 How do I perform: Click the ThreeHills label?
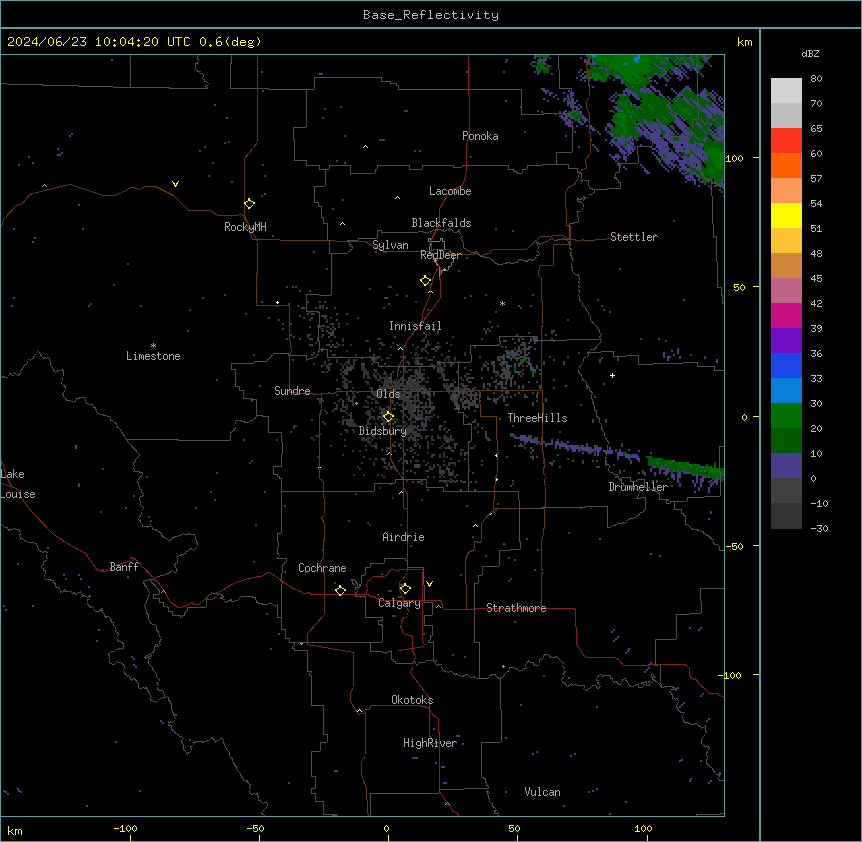click(x=537, y=418)
